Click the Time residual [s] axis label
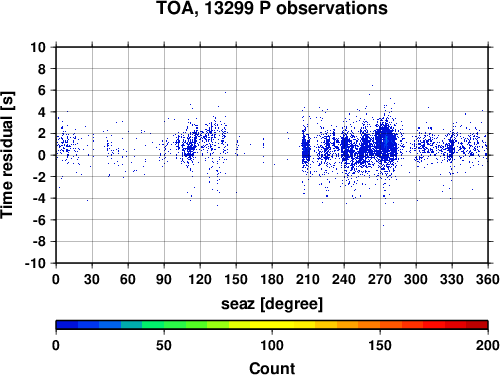500x375 pixels. point(8,155)
